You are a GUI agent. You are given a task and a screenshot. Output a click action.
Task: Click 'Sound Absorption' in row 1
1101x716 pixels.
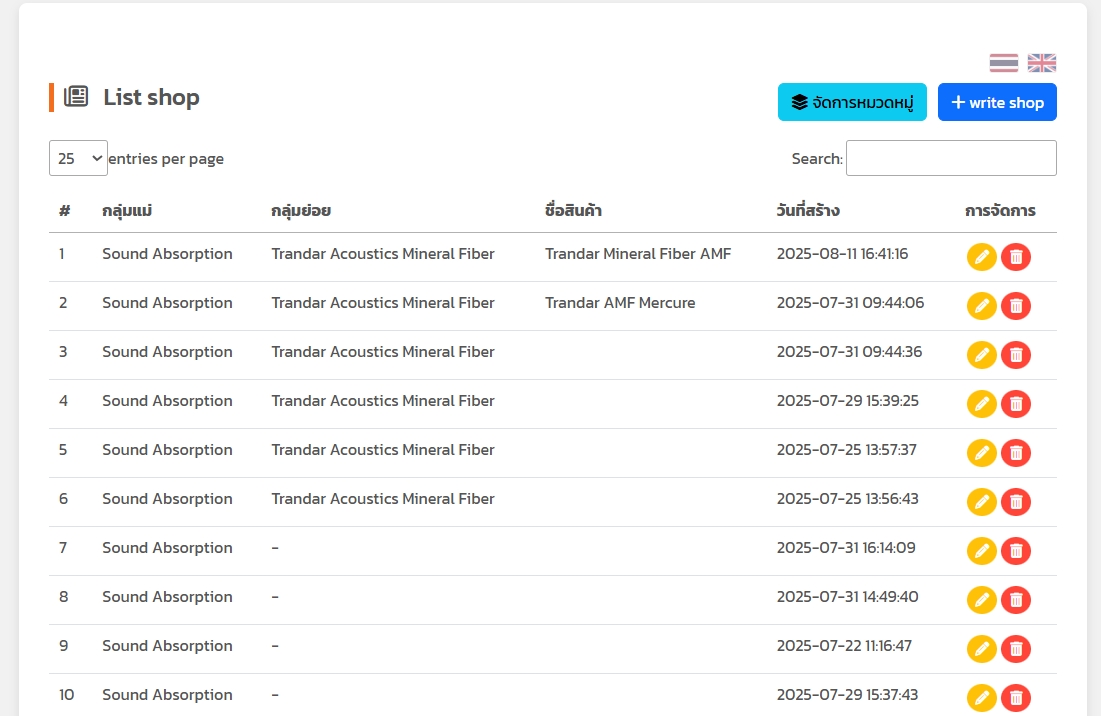tap(167, 254)
